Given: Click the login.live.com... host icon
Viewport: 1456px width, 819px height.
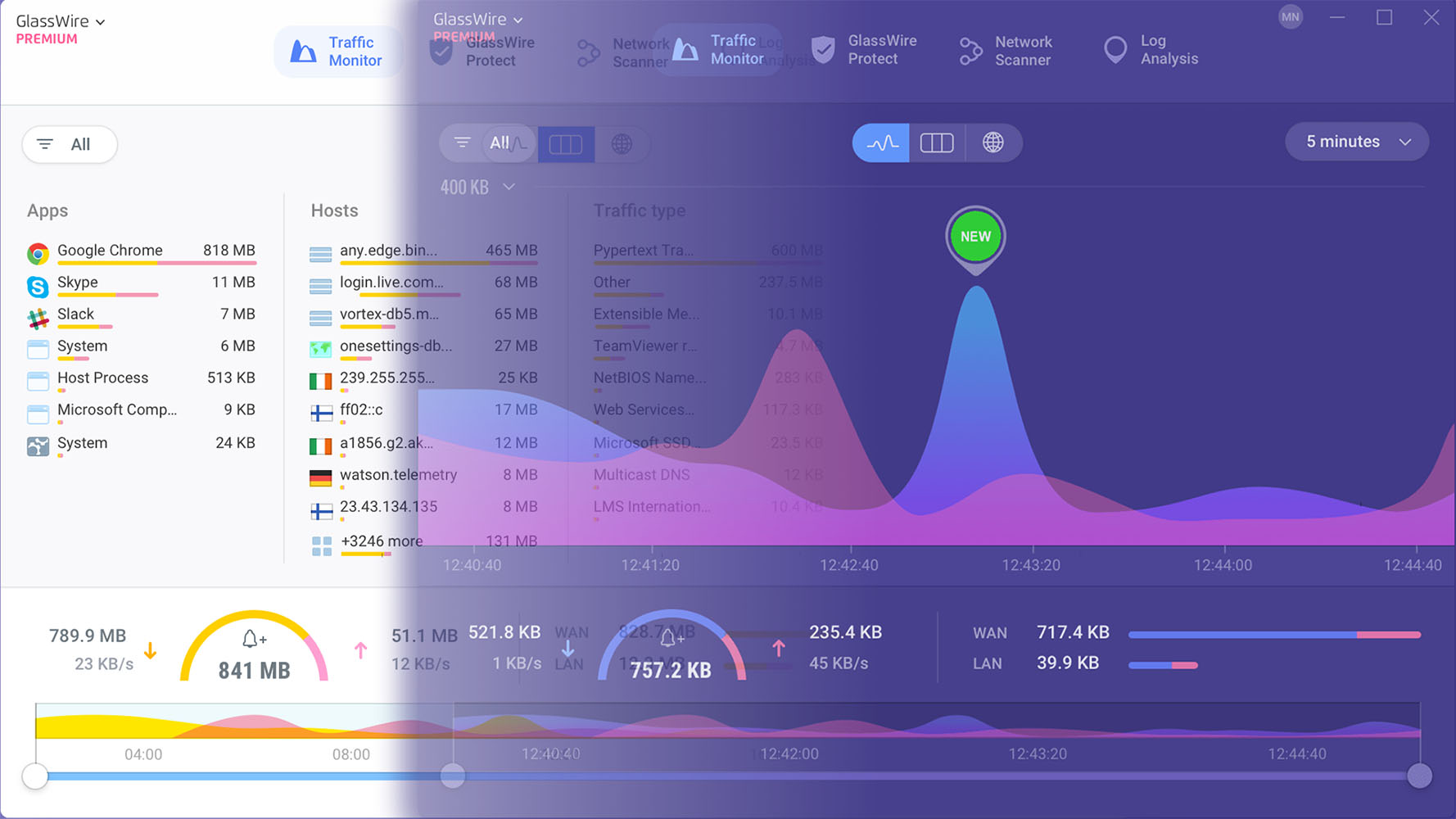Looking at the screenshot, I should (321, 286).
